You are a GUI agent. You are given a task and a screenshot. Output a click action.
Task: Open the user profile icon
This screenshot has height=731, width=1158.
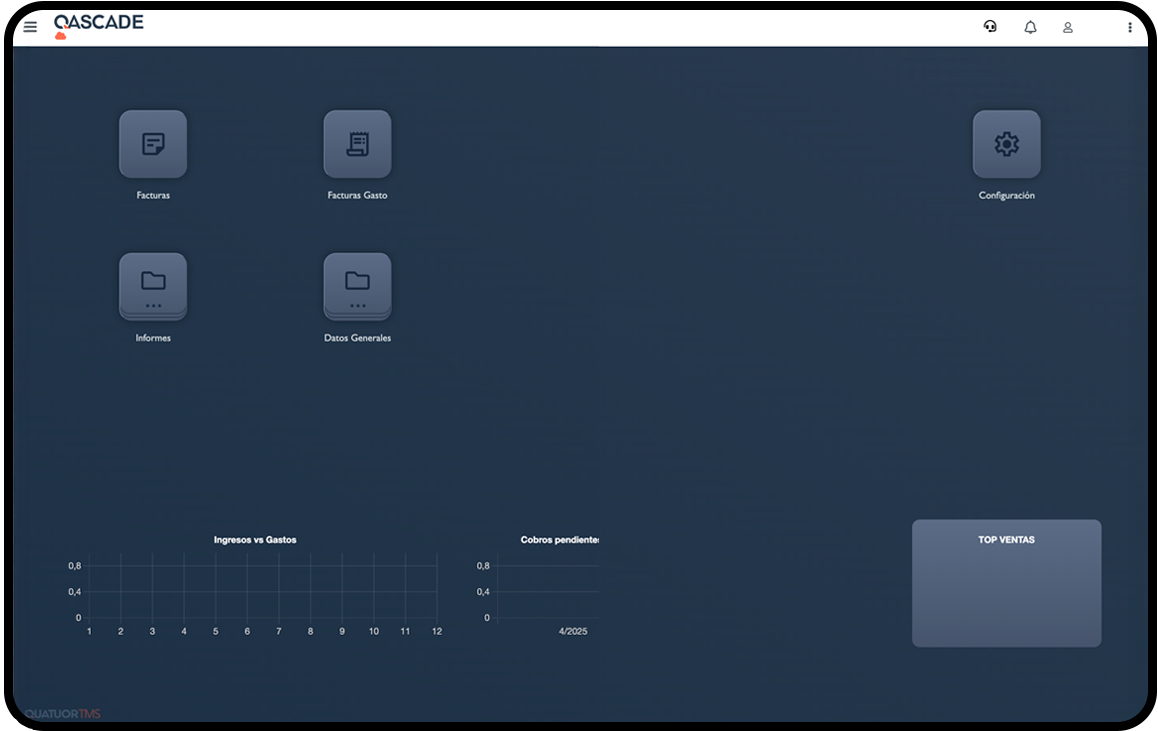(1068, 27)
